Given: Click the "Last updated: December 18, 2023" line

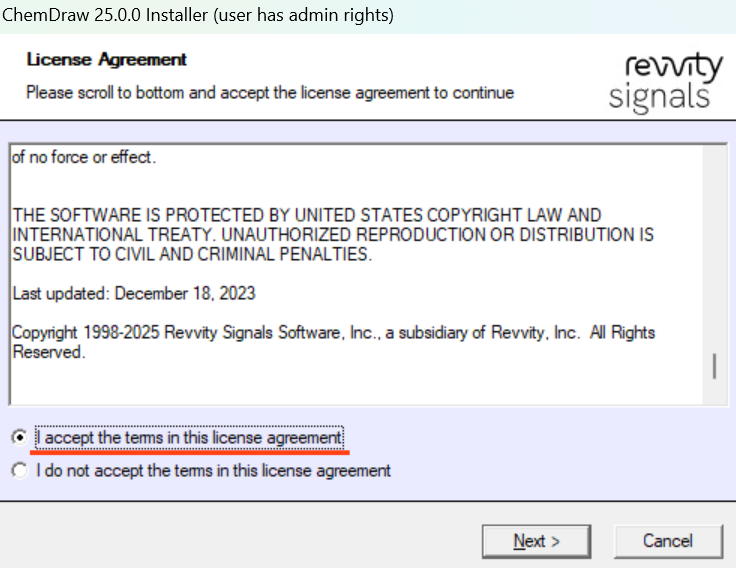Looking at the screenshot, I should coord(134,293).
